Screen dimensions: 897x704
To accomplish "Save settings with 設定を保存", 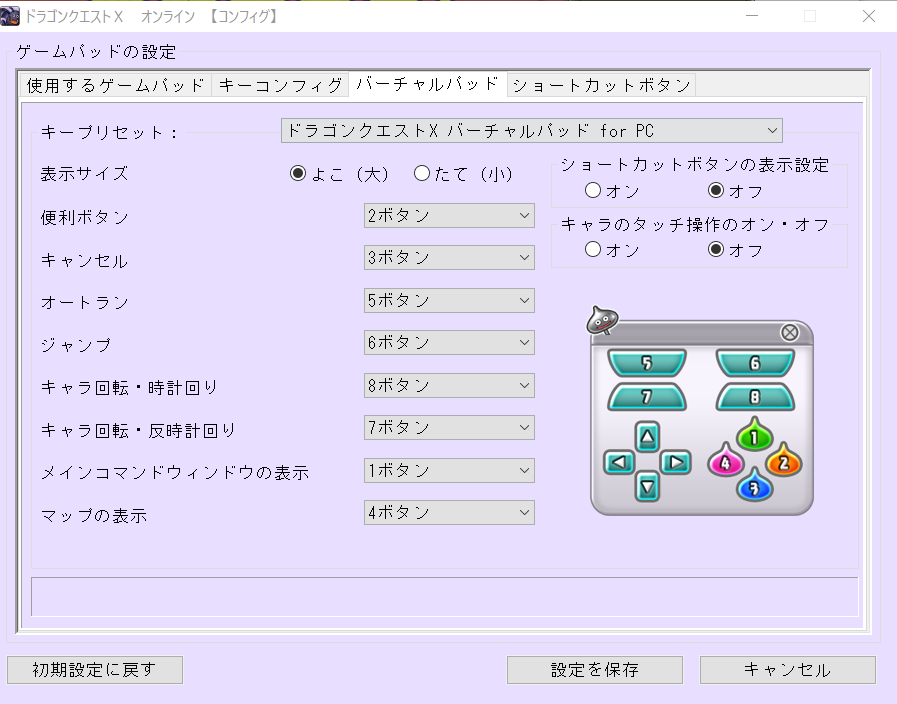I will point(594,670).
